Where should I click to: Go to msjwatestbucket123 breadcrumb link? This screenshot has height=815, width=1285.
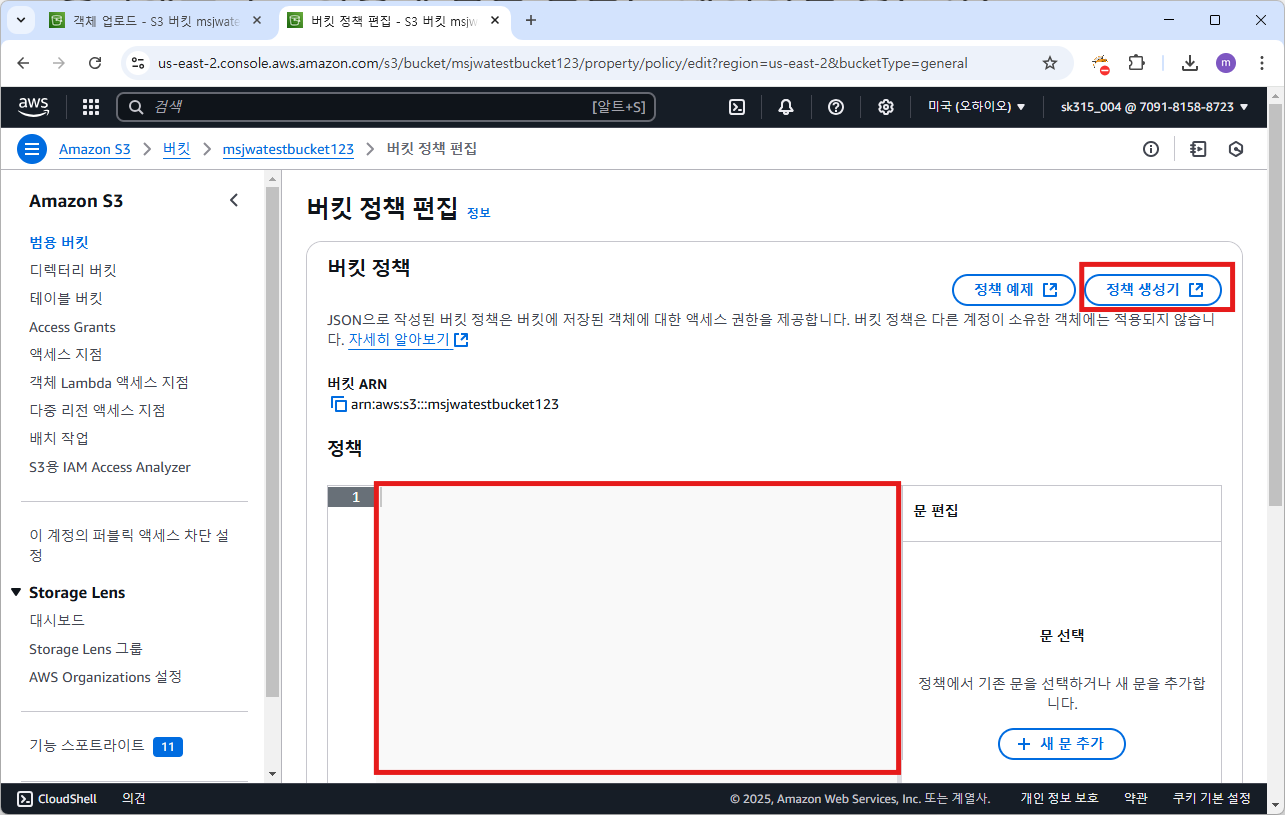[x=288, y=149]
